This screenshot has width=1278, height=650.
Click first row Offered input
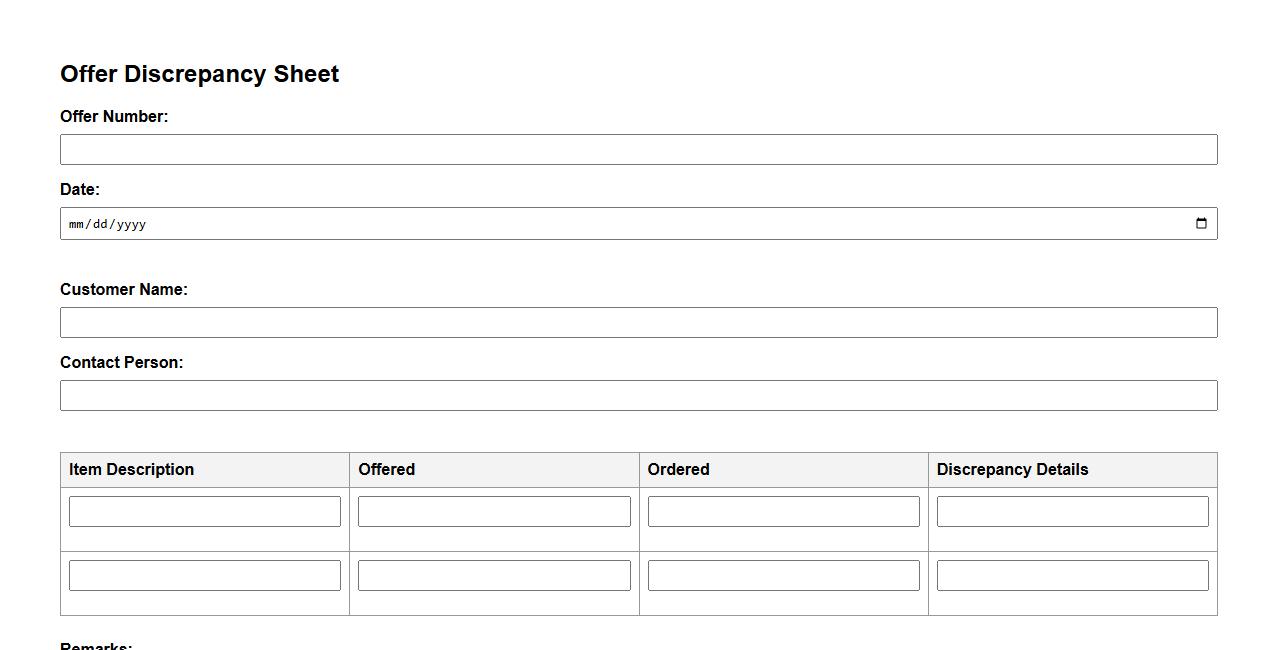click(x=494, y=511)
